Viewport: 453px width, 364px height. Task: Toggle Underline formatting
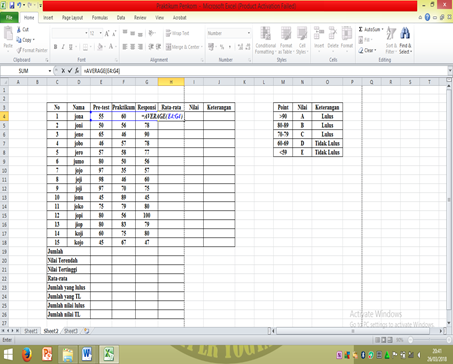70,47
